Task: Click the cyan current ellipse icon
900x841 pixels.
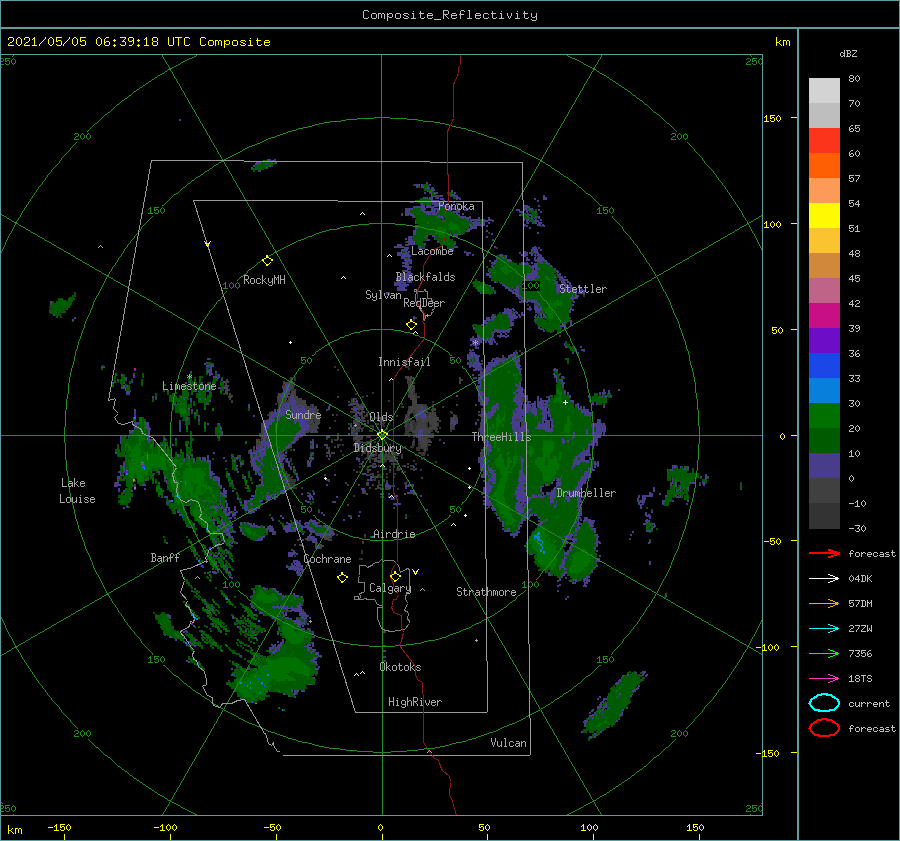Action: point(824,703)
